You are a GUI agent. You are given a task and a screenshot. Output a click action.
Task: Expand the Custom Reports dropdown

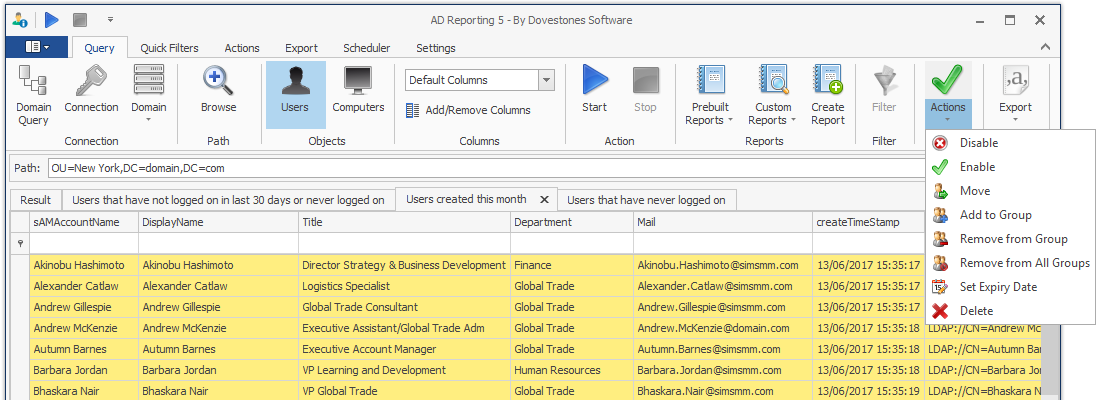tap(773, 94)
